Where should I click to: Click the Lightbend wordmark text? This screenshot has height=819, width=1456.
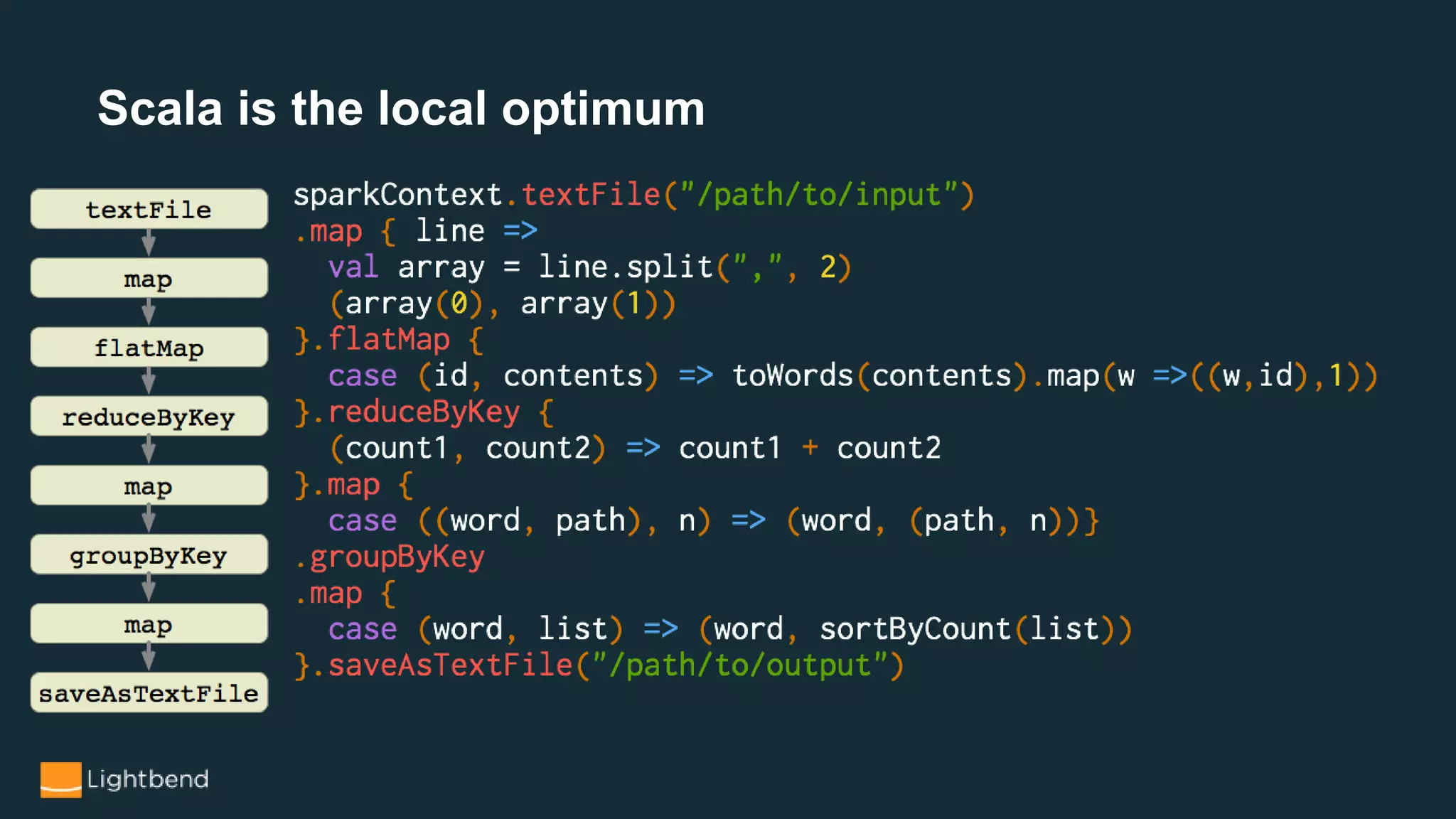click(x=148, y=779)
